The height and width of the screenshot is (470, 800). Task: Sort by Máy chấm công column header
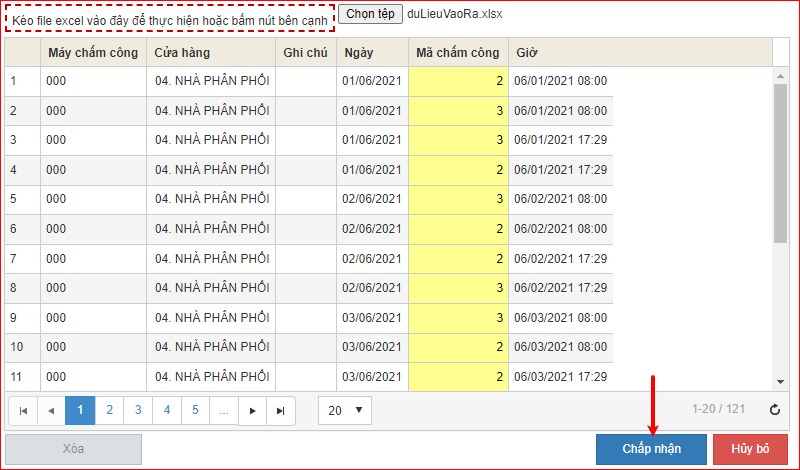93,53
